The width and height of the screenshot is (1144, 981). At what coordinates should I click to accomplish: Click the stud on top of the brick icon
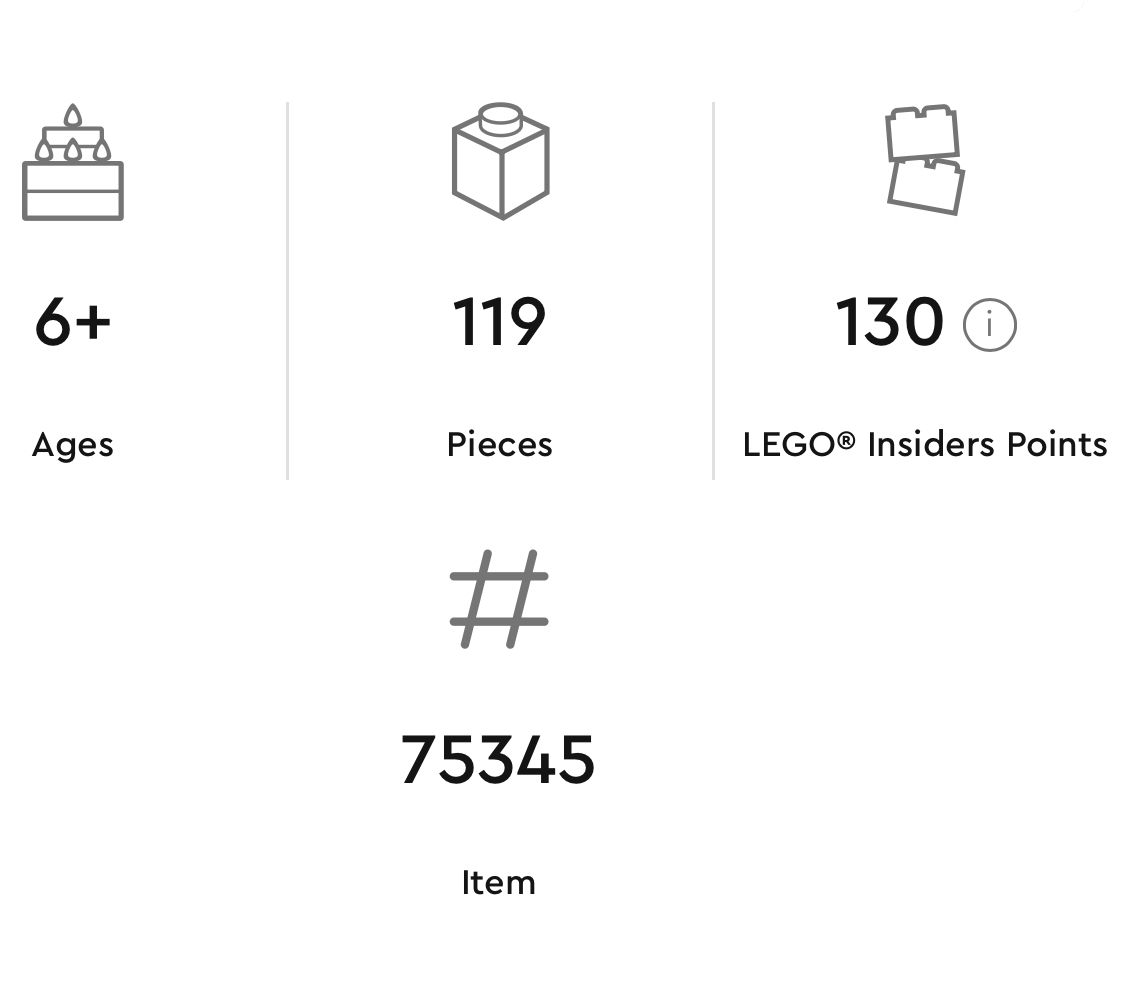[500, 119]
